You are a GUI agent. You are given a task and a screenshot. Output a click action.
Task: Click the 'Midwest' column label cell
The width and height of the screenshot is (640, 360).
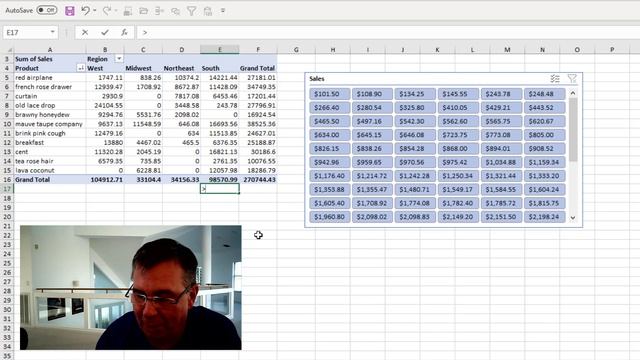click(x=143, y=68)
